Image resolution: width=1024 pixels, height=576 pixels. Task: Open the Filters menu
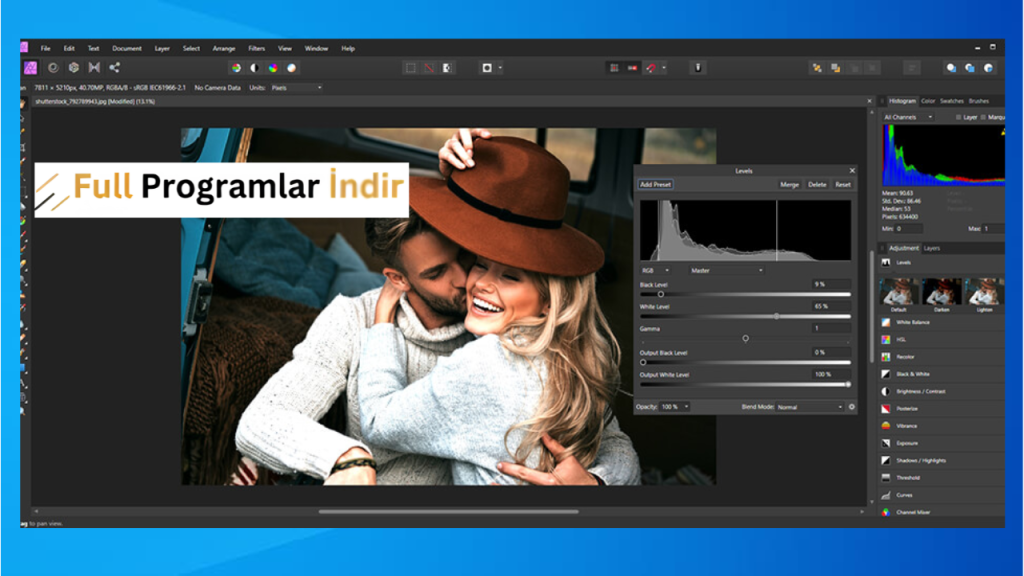257,48
